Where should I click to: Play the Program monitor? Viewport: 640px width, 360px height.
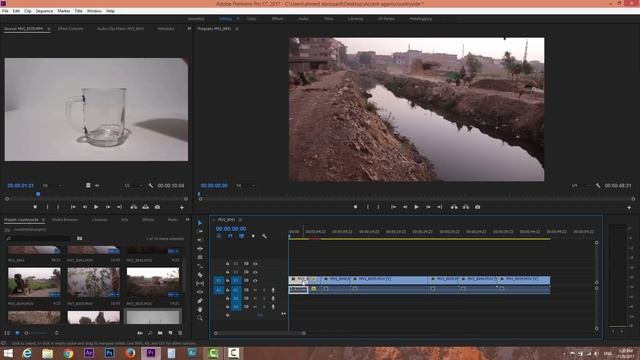[416, 207]
